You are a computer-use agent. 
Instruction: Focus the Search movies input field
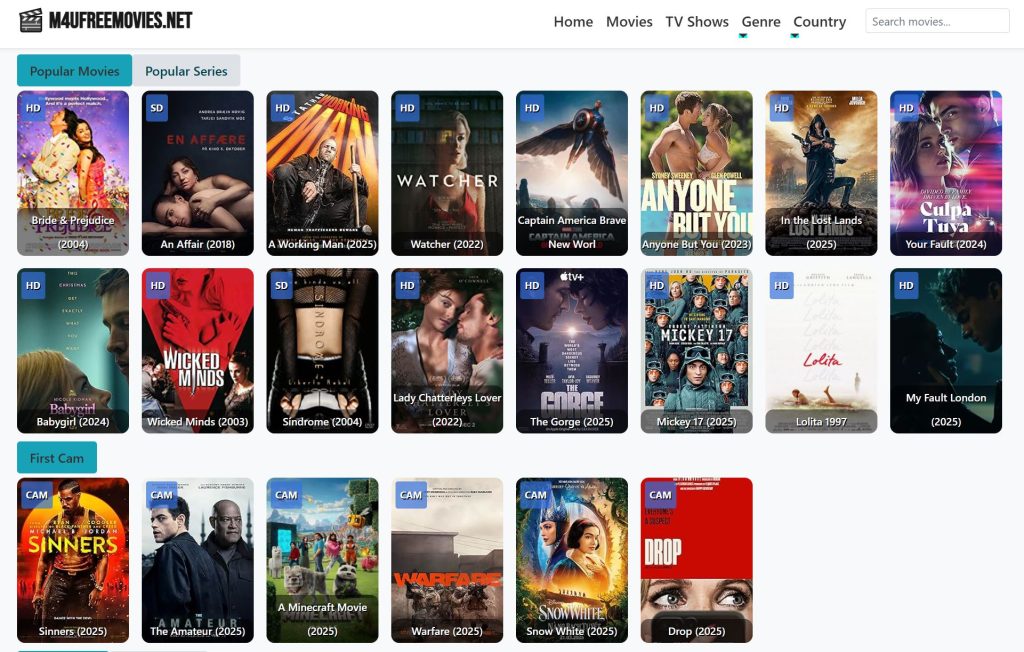937,21
